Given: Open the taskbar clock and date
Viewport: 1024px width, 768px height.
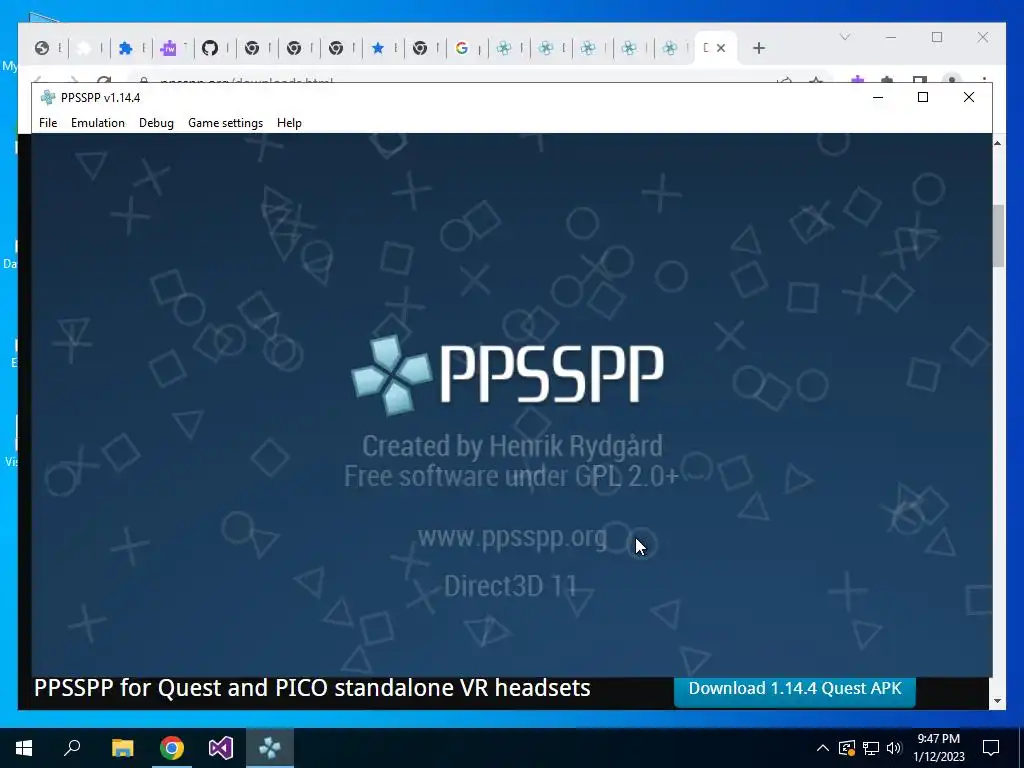Looking at the screenshot, I should tap(938, 748).
